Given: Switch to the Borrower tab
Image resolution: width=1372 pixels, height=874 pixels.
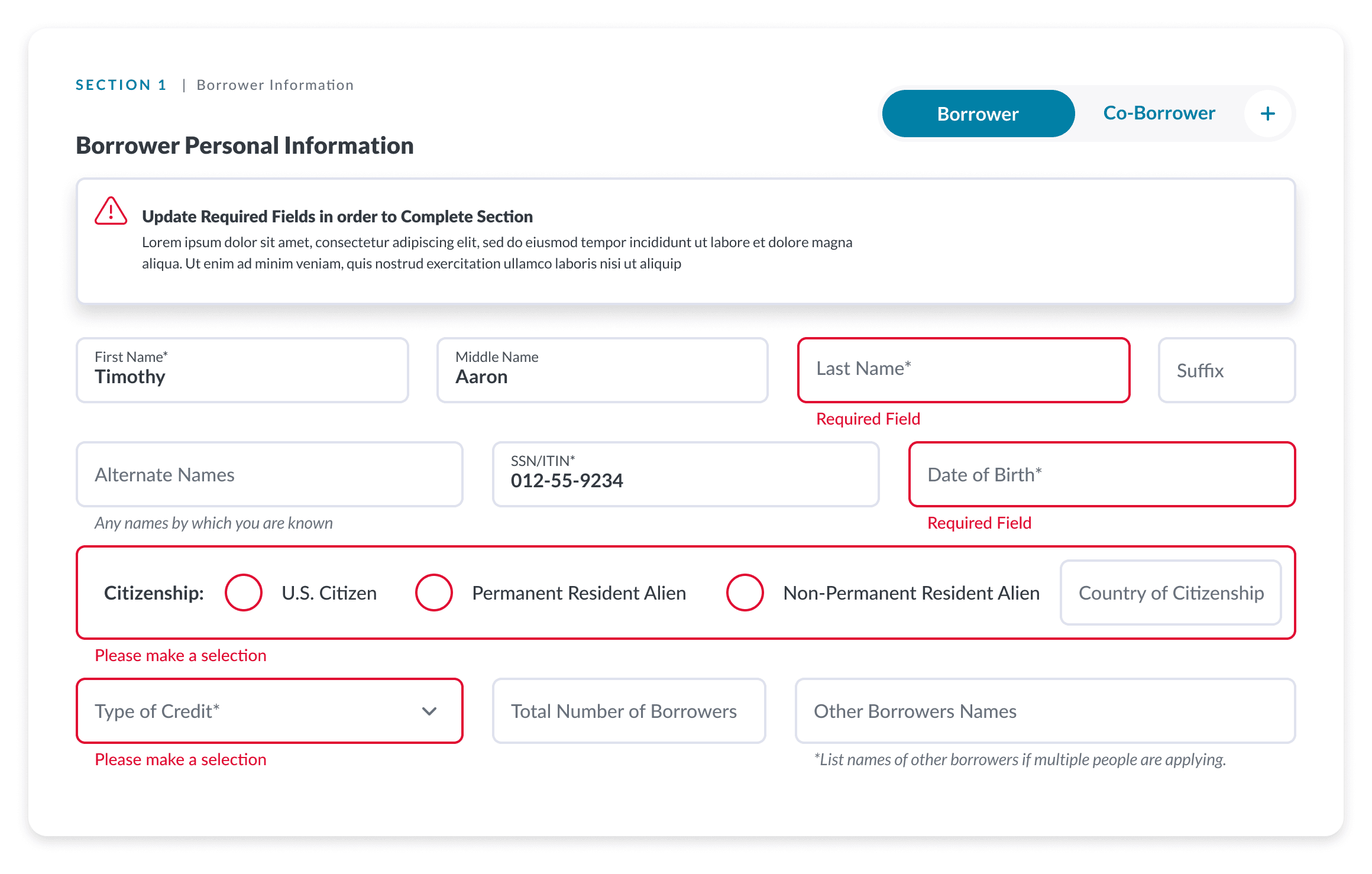Looking at the screenshot, I should (978, 114).
